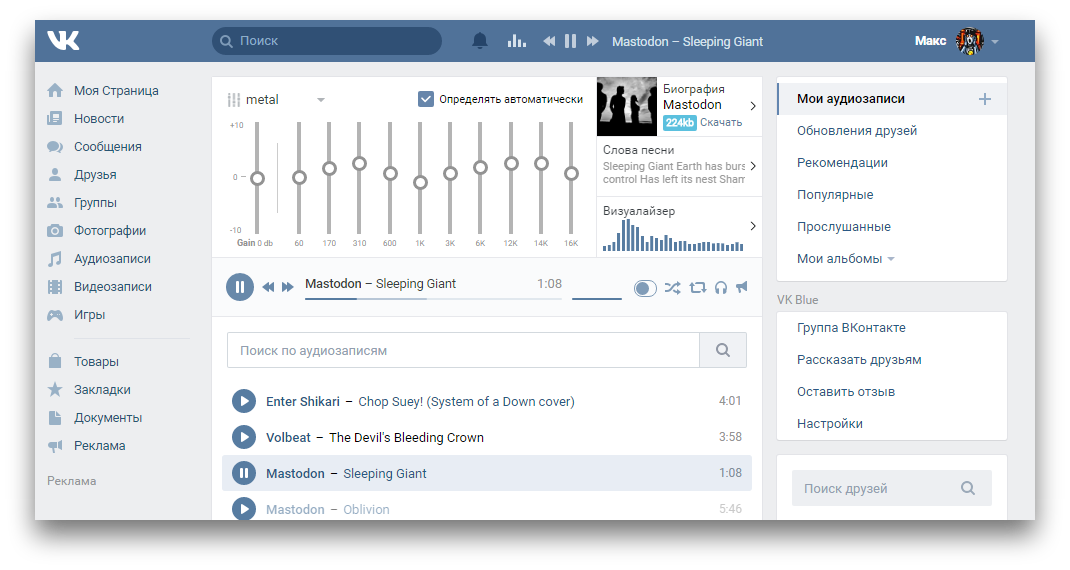
Task: Rewind using player previous icon
Action: pos(268,287)
